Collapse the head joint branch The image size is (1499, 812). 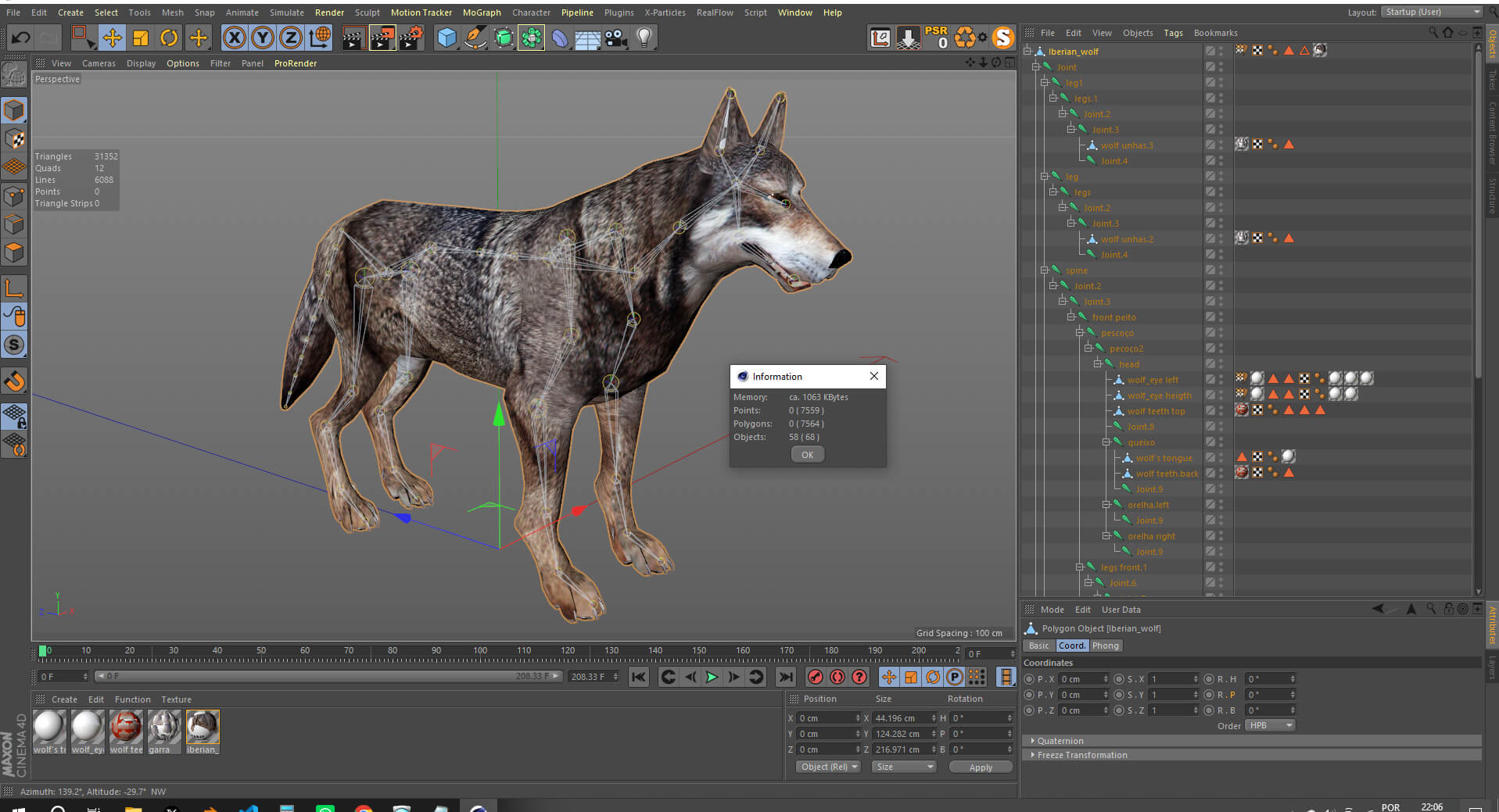[1098, 363]
